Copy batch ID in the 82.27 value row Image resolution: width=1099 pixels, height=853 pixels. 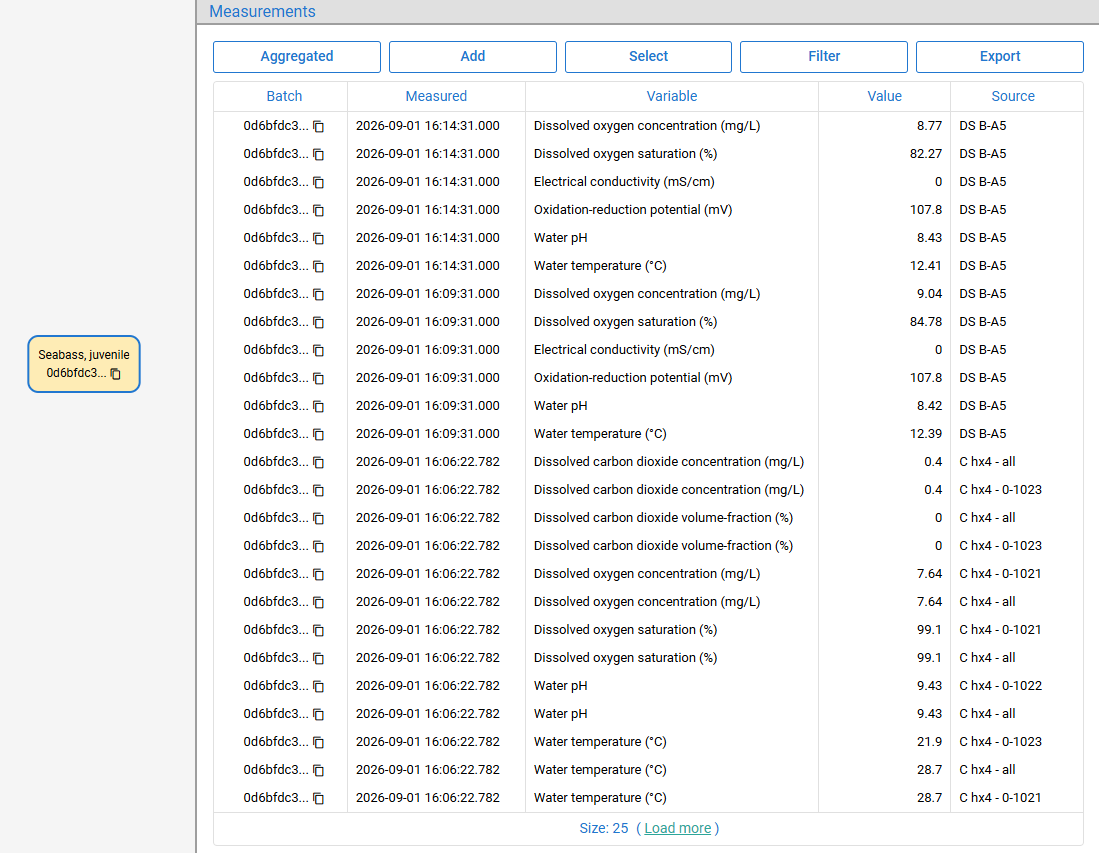tap(318, 154)
